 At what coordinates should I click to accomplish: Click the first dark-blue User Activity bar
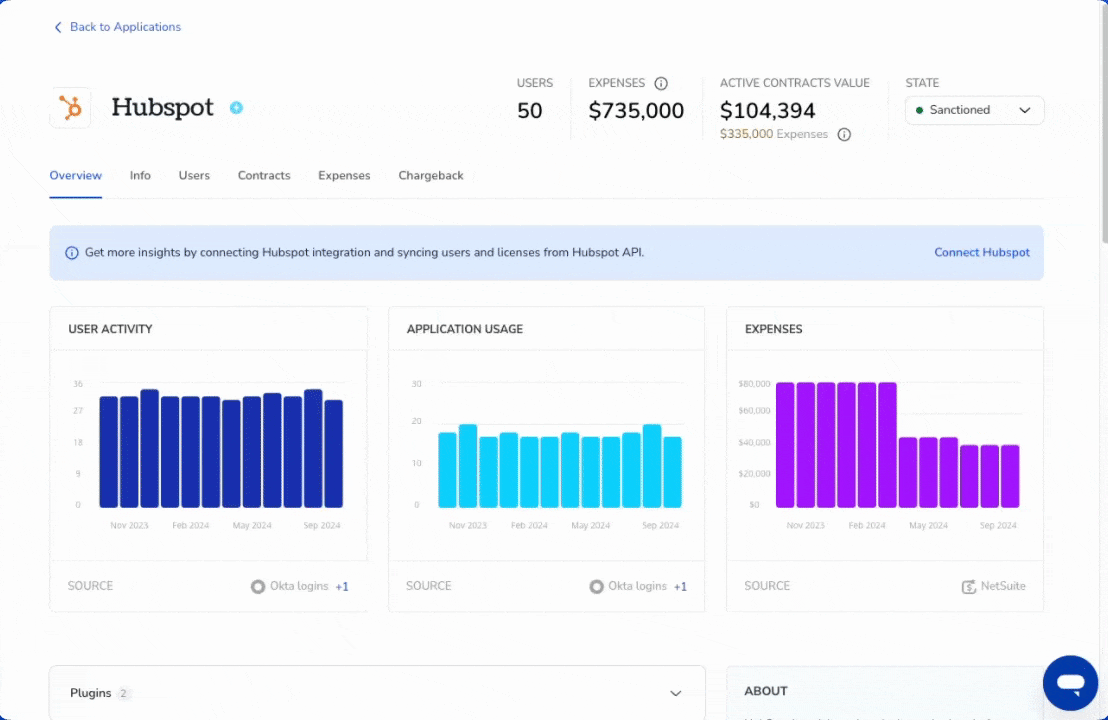pos(108,452)
